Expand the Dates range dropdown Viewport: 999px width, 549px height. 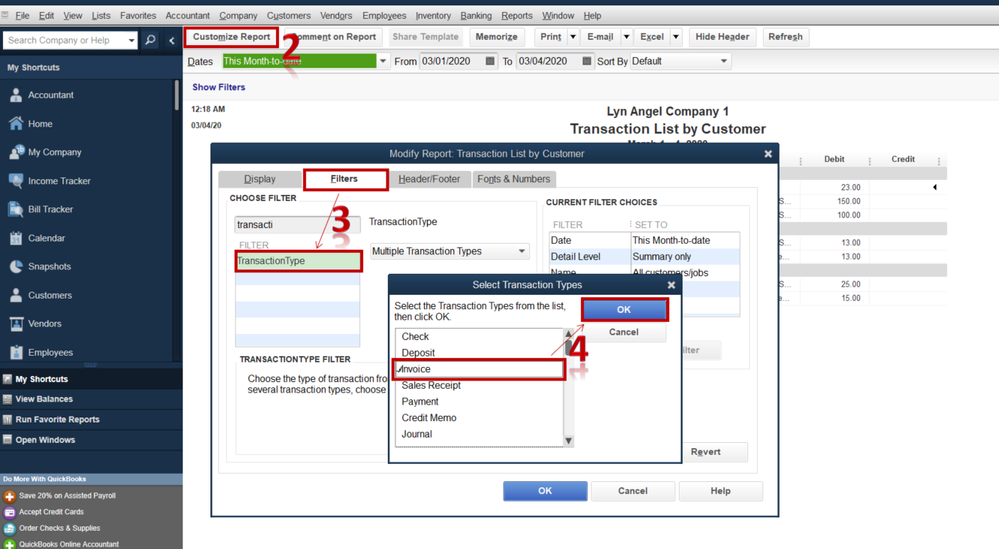pyautogui.click(x=383, y=61)
